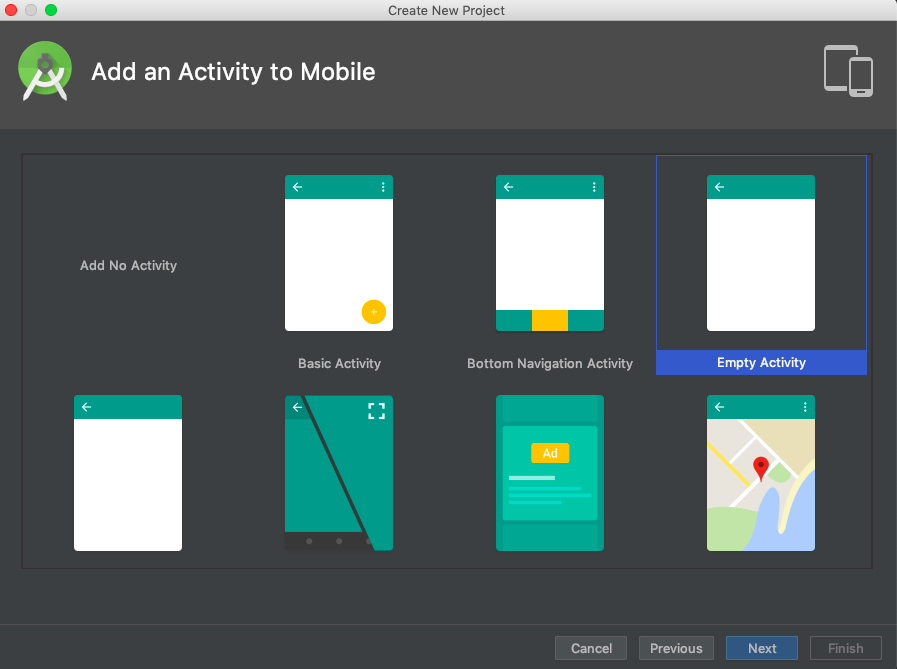Click the phone and tablet device icon
The width and height of the screenshot is (897, 669).
tap(848, 71)
